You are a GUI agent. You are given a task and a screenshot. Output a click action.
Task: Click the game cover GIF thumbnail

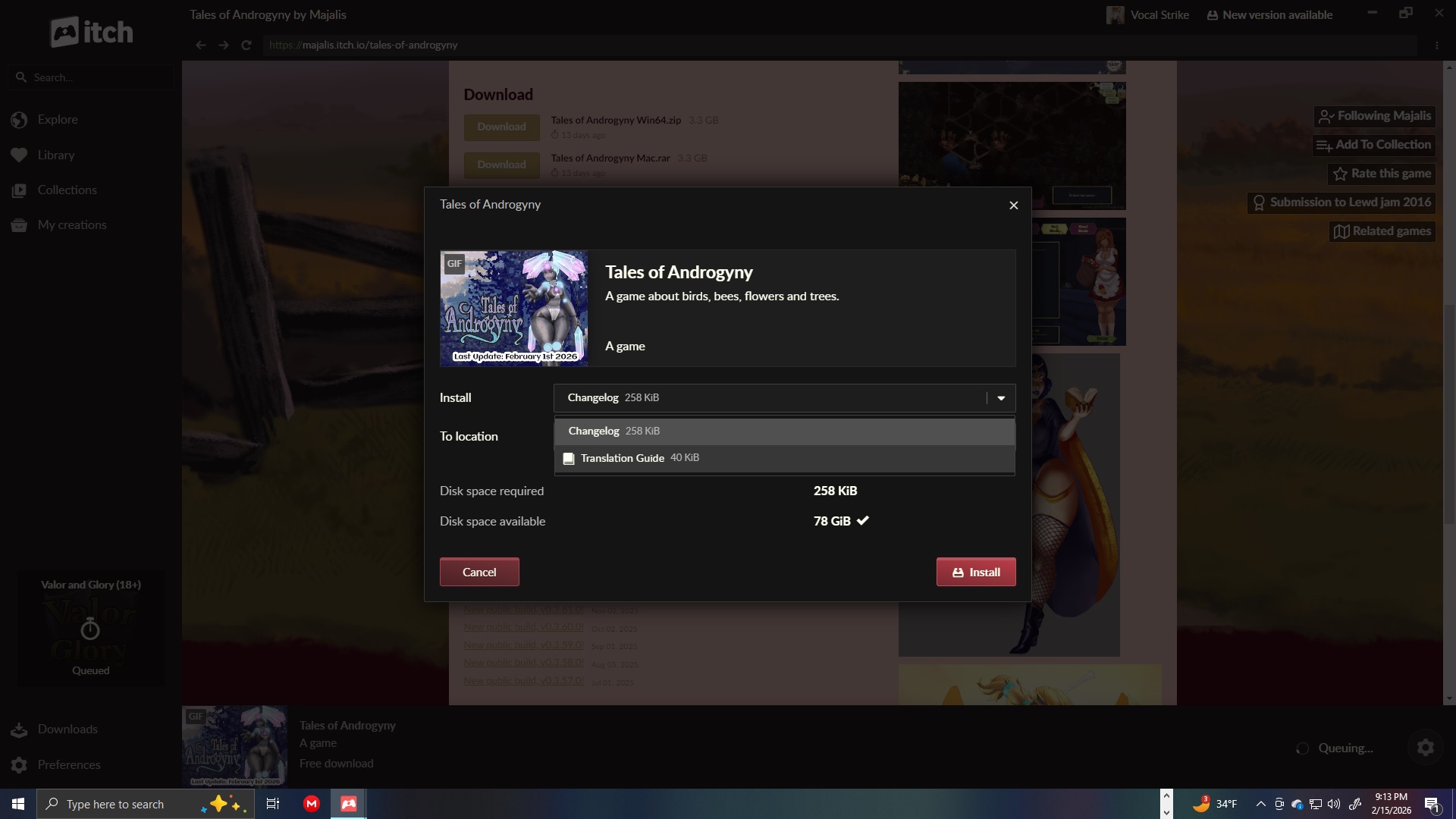tap(513, 309)
